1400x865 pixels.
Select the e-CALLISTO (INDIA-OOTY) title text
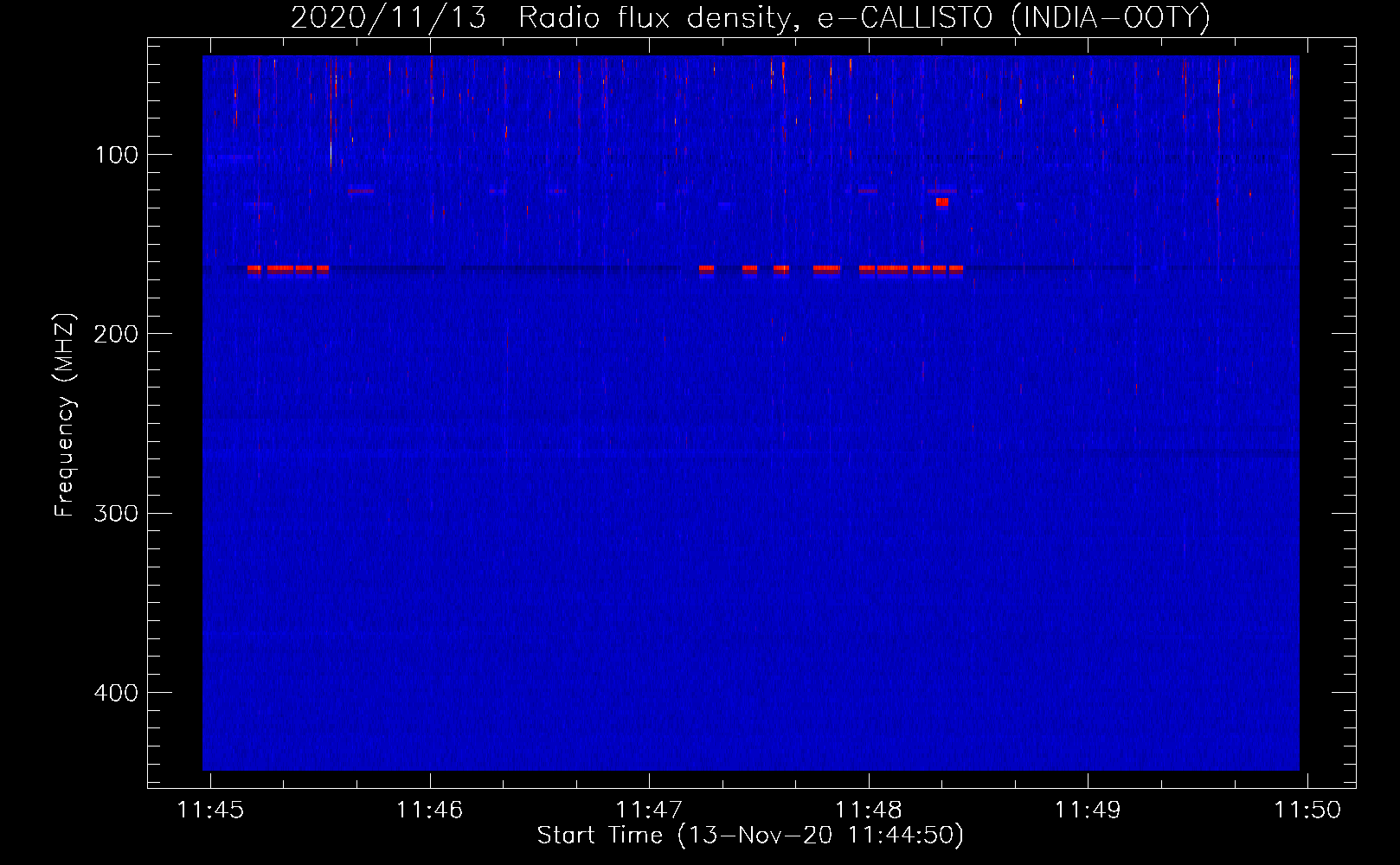pos(1013,17)
